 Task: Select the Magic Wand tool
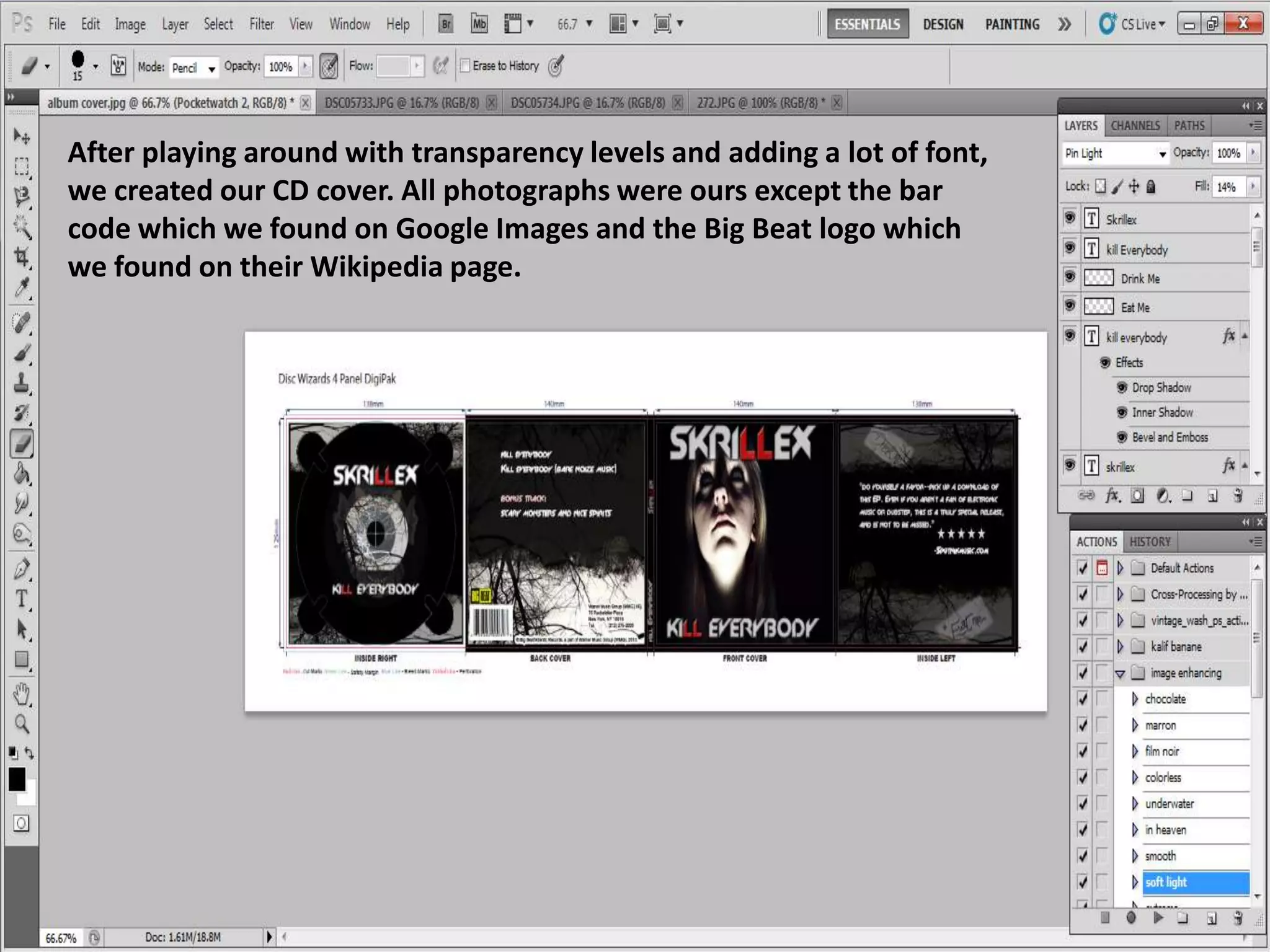point(22,227)
